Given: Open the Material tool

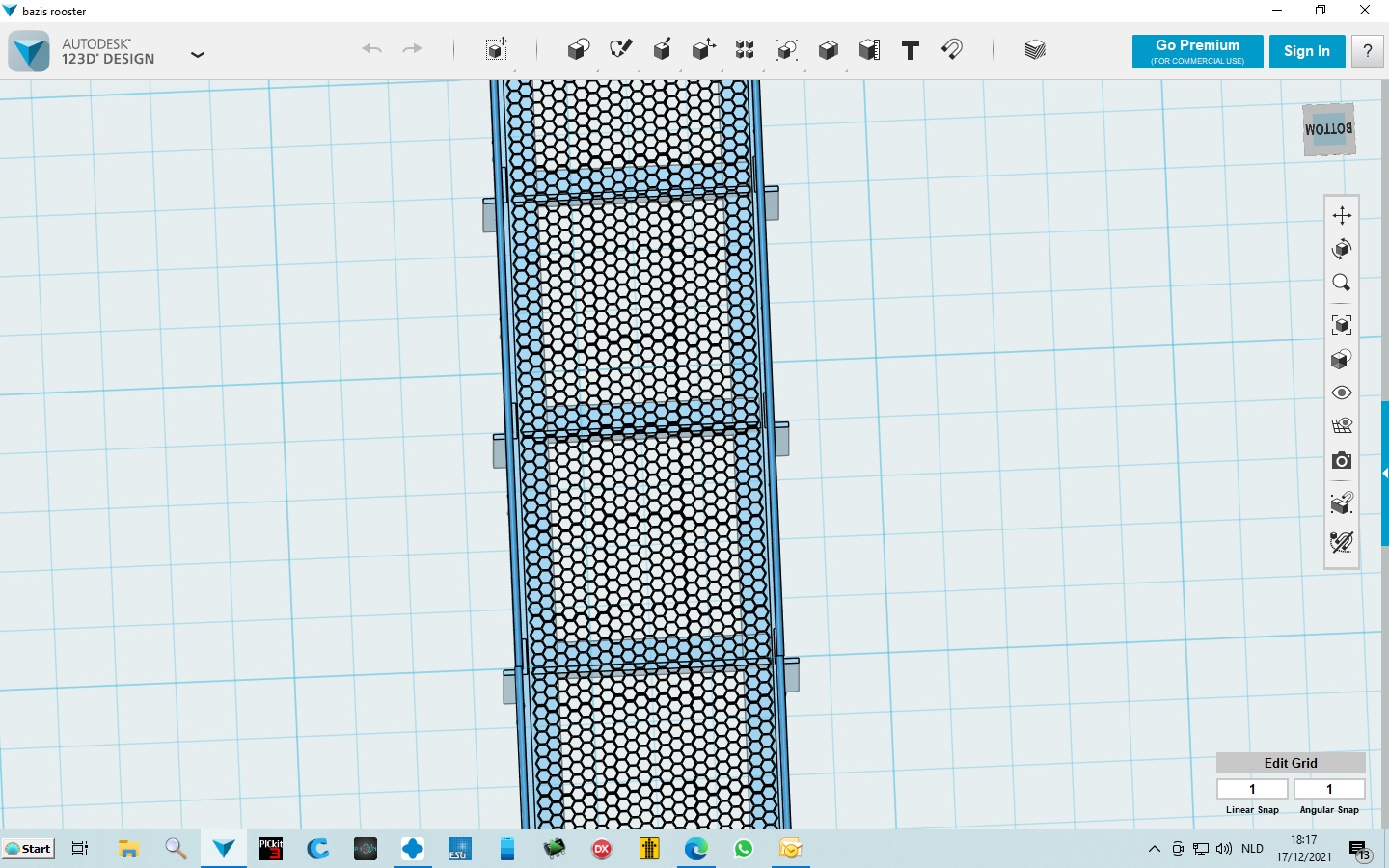Looking at the screenshot, I should tap(1035, 49).
